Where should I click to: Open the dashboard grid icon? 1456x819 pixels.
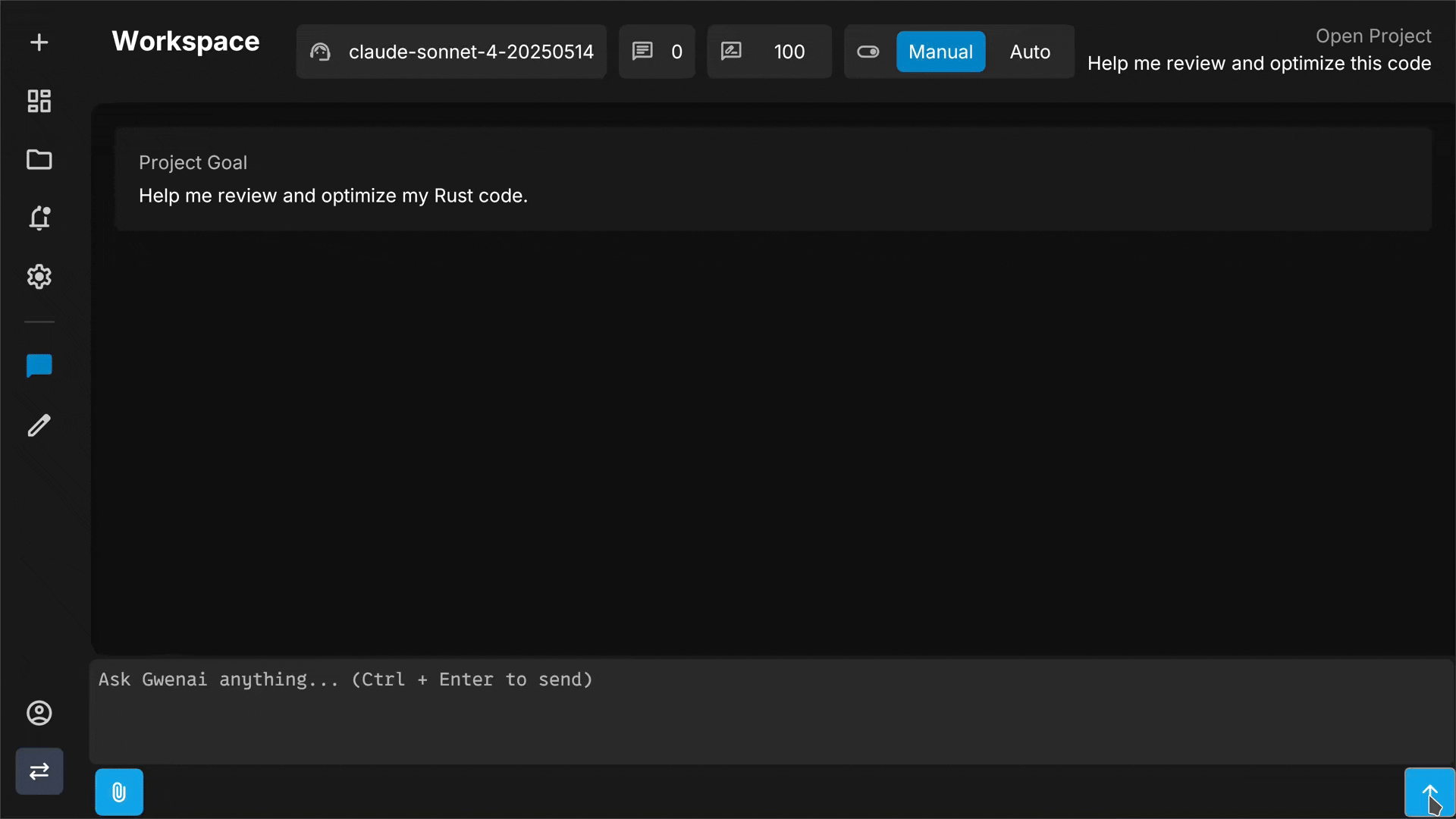pos(39,101)
